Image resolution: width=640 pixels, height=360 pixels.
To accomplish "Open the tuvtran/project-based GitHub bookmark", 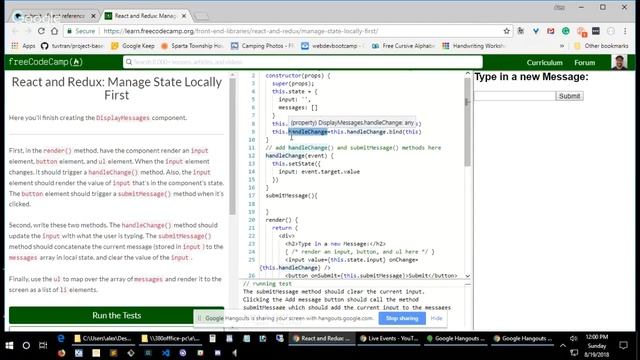I will tap(72, 46).
